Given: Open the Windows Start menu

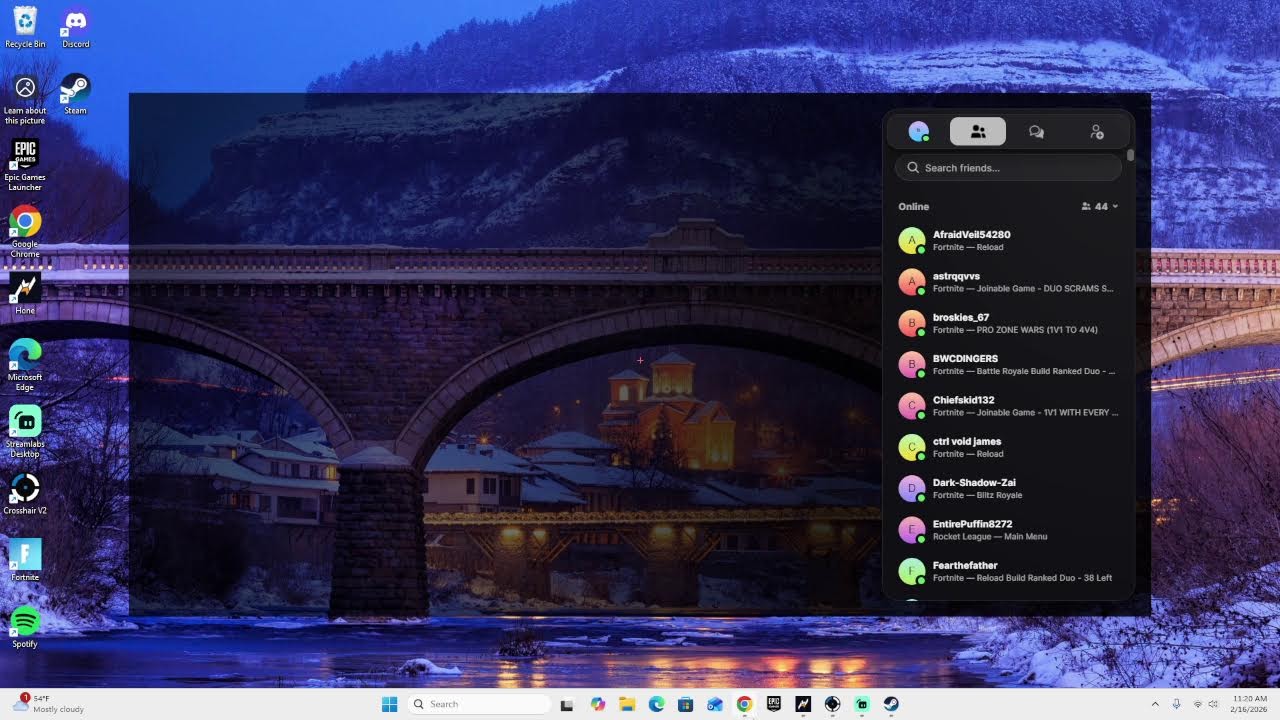Looking at the screenshot, I should click(x=389, y=704).
